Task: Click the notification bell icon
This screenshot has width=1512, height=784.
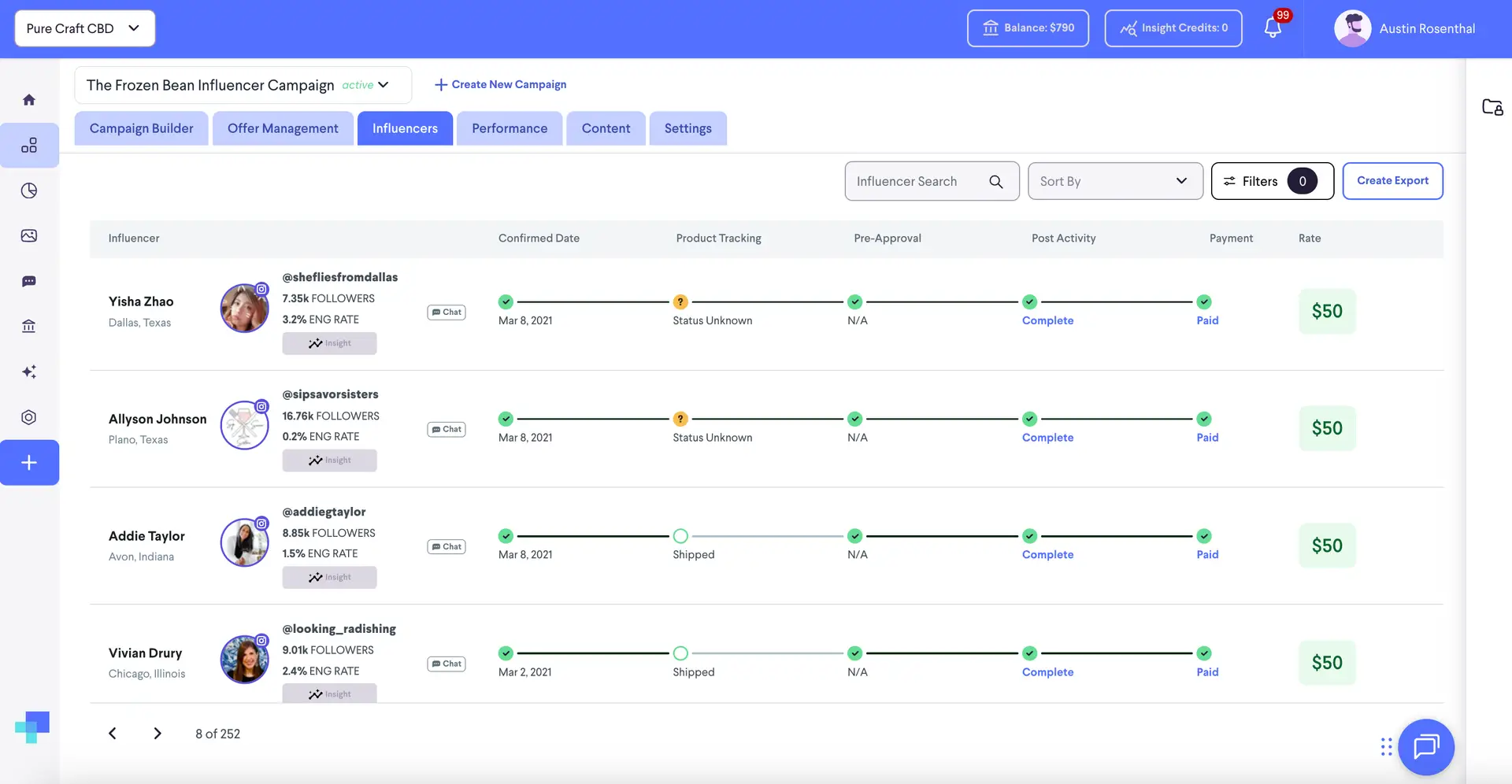Action: pos(1273,28)
